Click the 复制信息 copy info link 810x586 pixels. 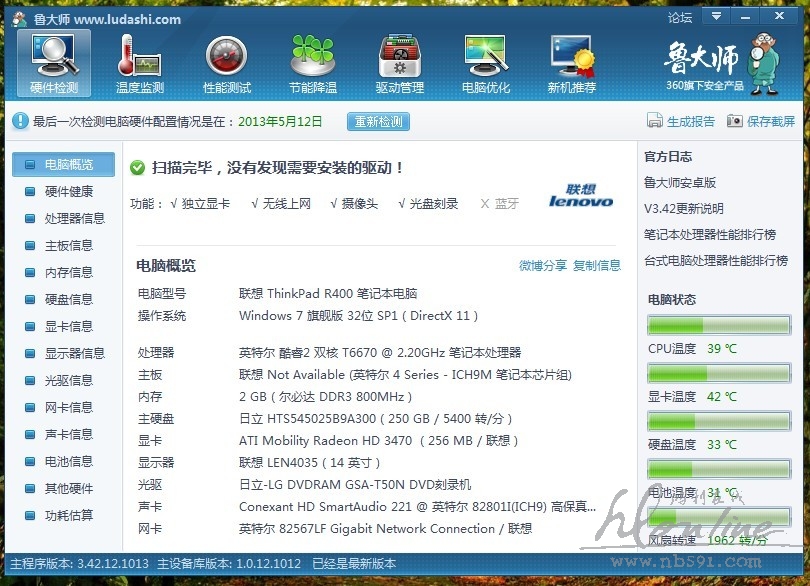(597, 266)
